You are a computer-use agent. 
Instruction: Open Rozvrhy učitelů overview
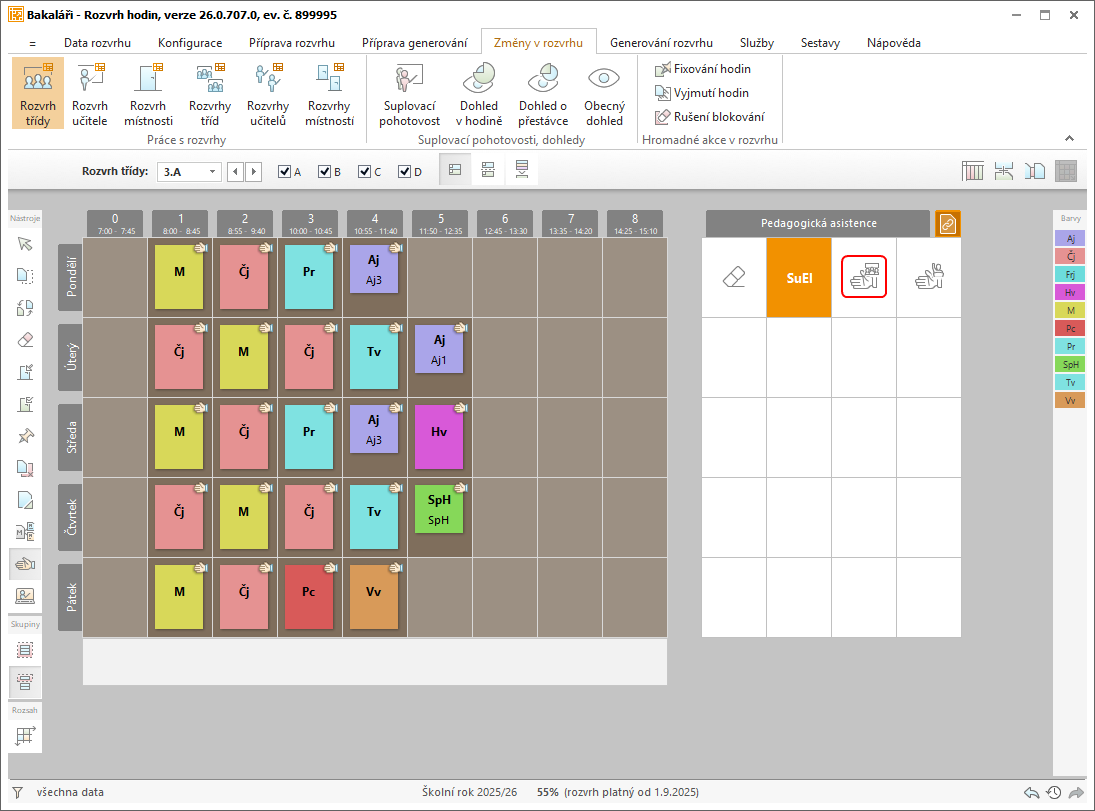pyautogui.click(x=267, y=94)
